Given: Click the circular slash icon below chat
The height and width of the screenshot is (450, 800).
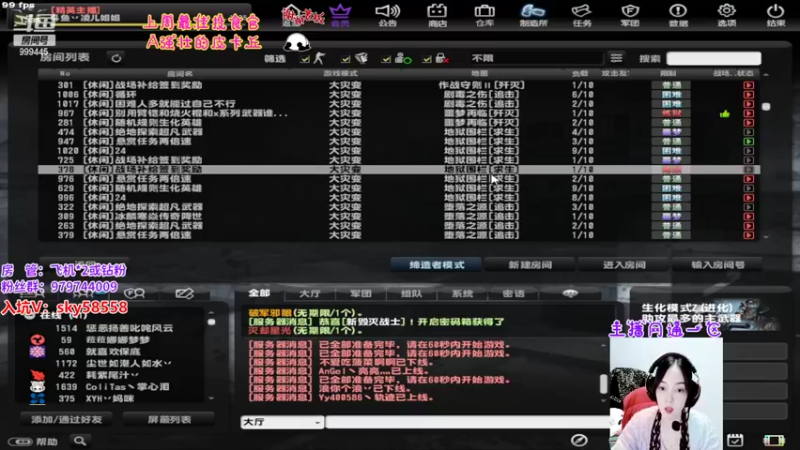Looking at the screenshot, I should (579, 440).
